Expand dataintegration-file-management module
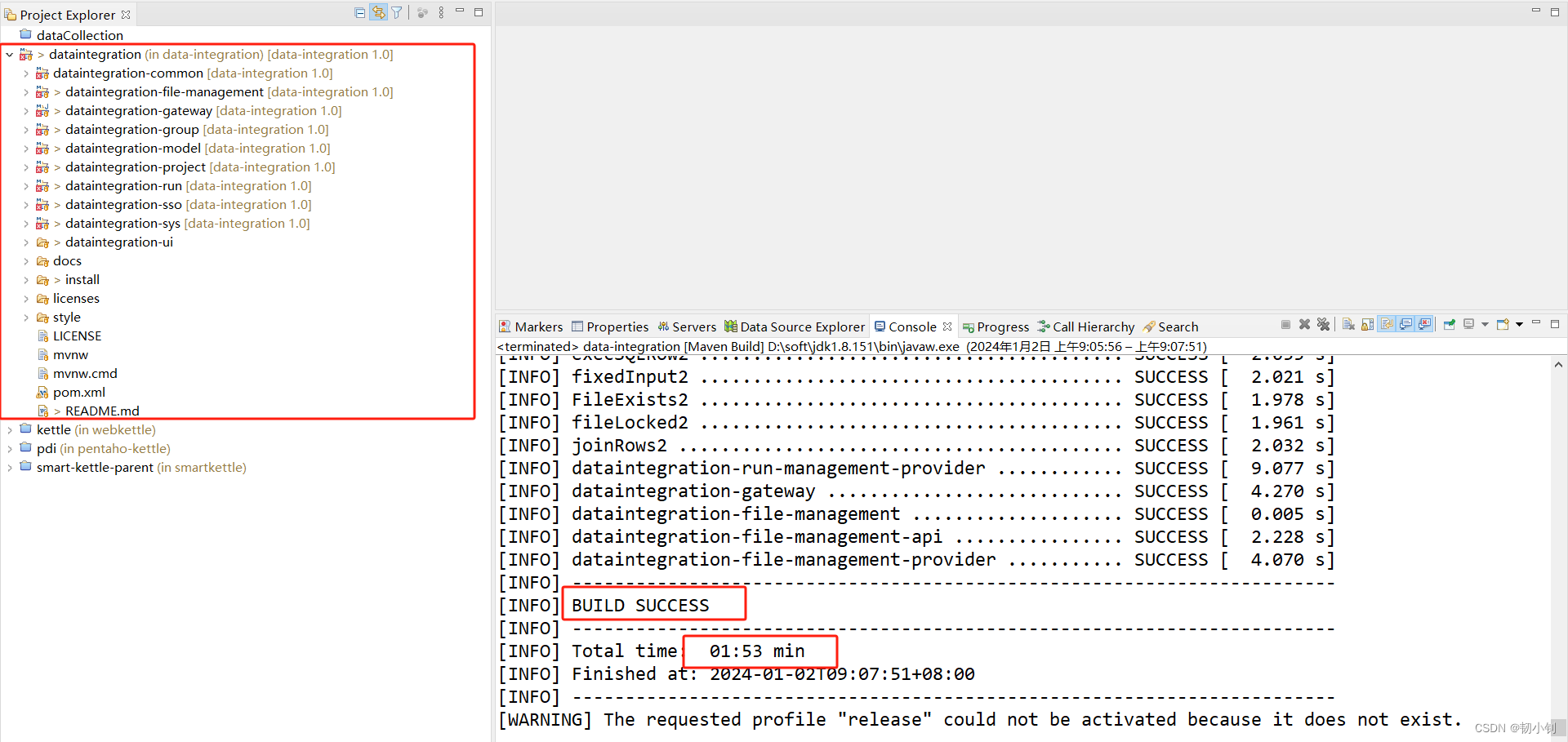The height and width of the screenshot is (742, 1568). click(26, 92)
